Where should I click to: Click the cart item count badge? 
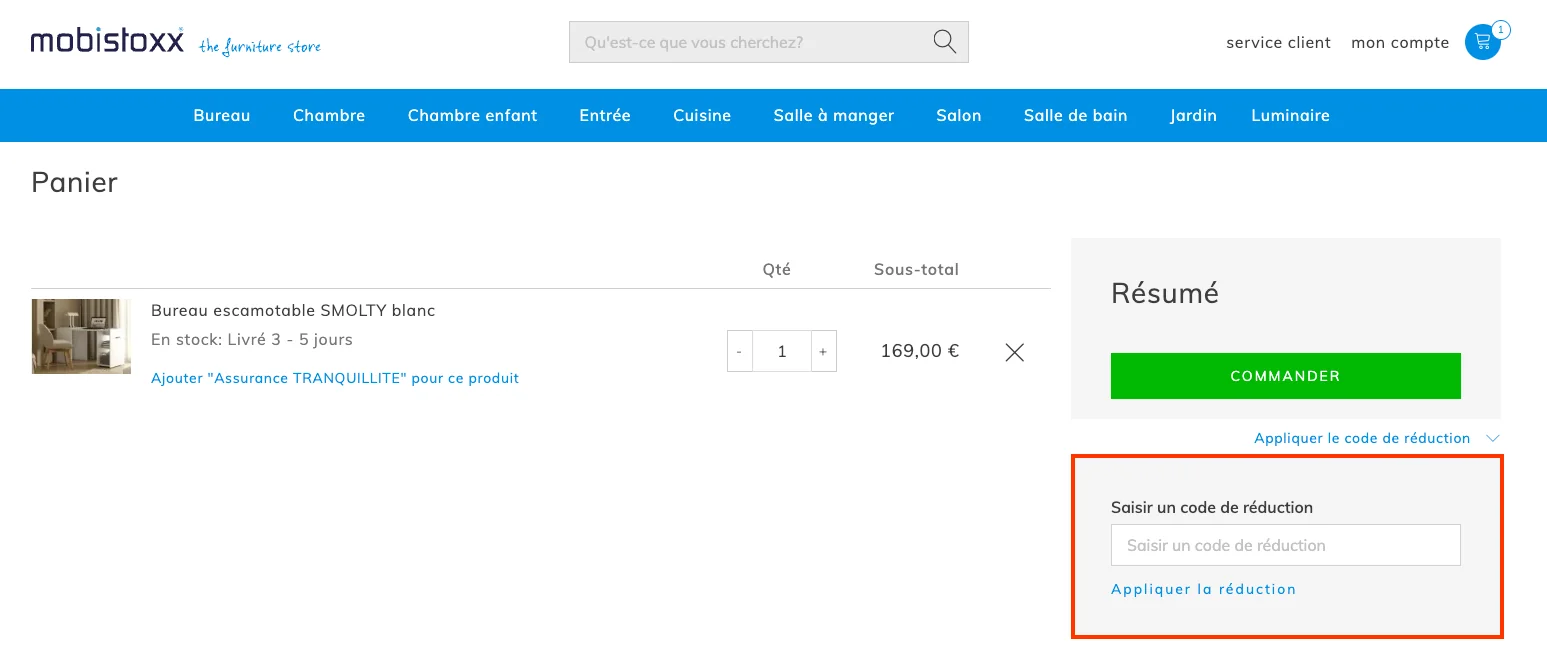[1500, 30]
